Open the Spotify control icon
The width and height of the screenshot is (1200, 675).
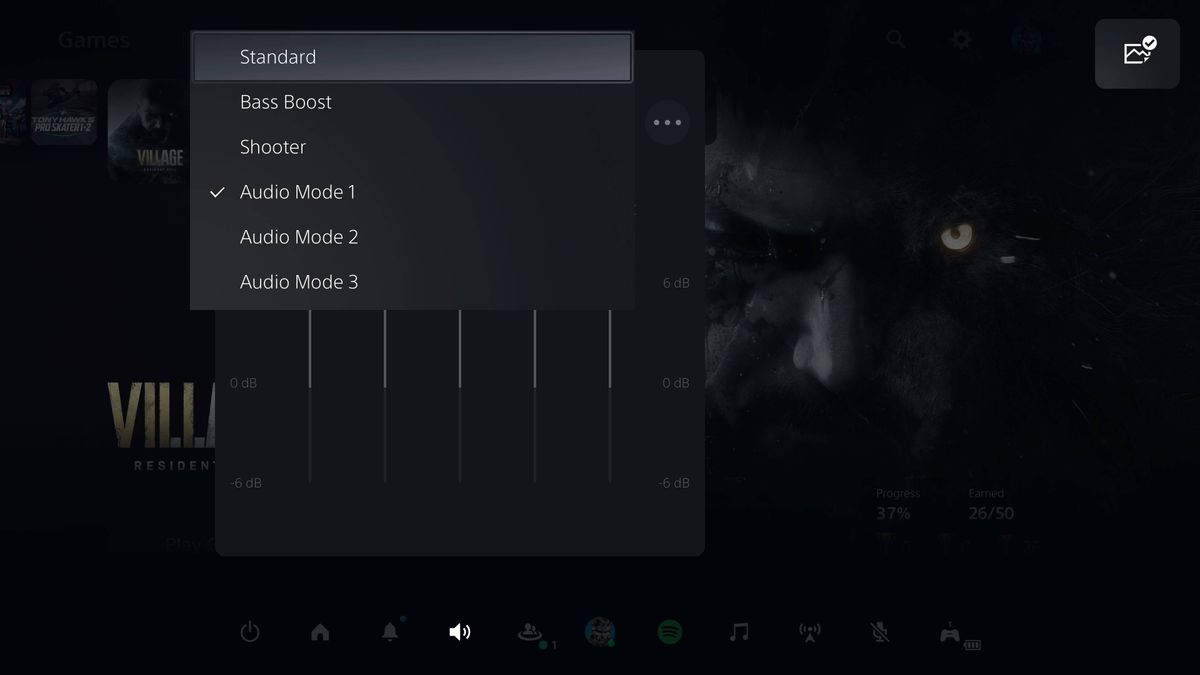tap(669, 631)
